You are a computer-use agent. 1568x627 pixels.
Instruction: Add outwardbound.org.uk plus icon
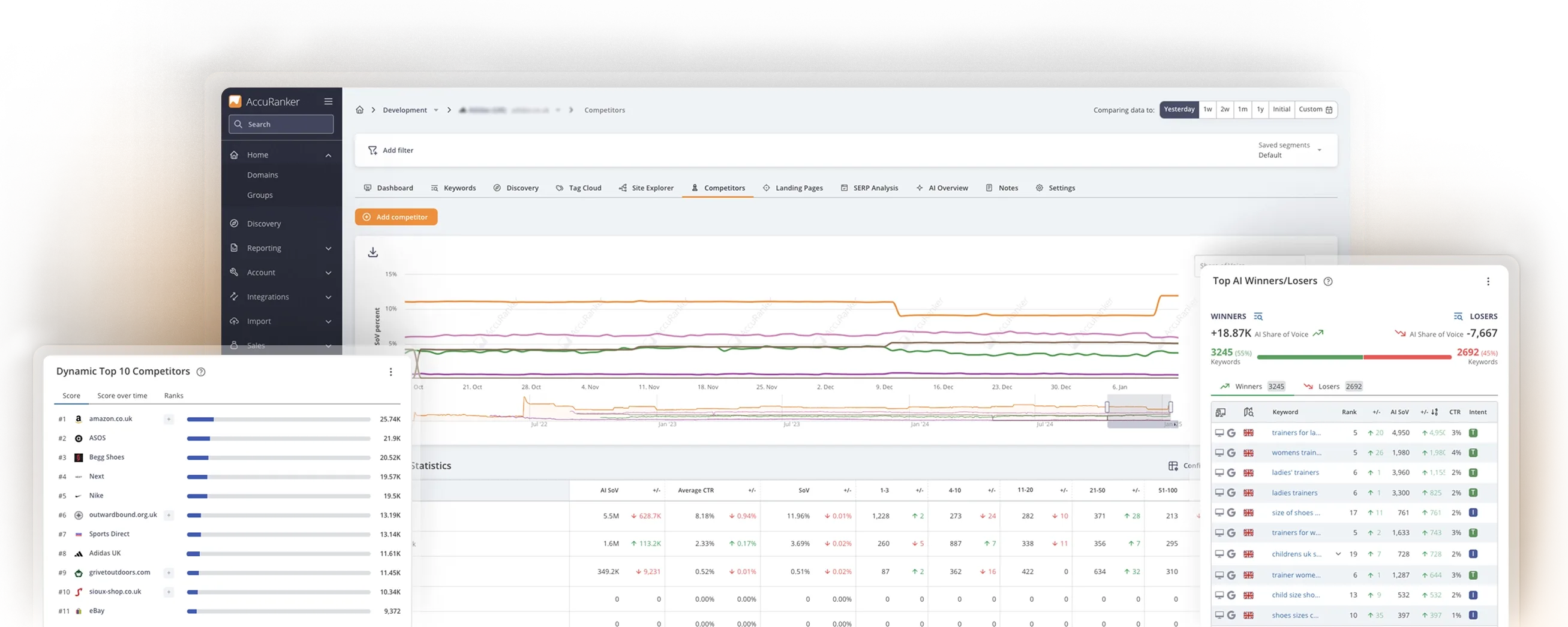pyautogui.click(x=169, y=515)
